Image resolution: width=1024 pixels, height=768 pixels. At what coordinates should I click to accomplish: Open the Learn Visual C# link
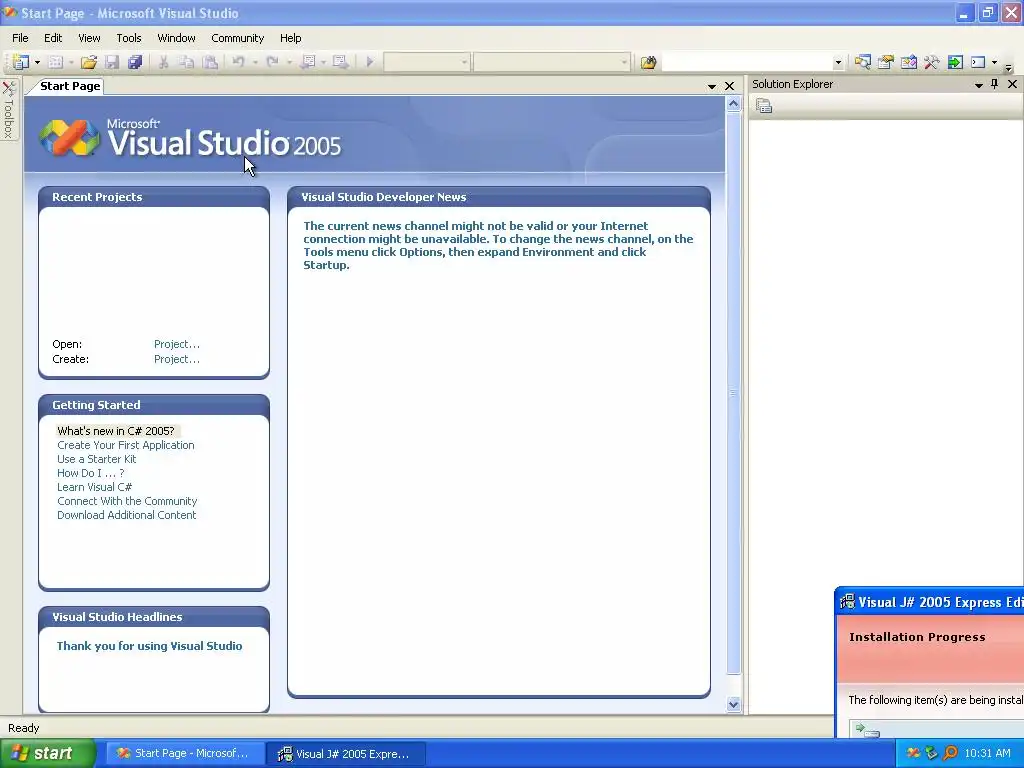click(x=94, y=487)
